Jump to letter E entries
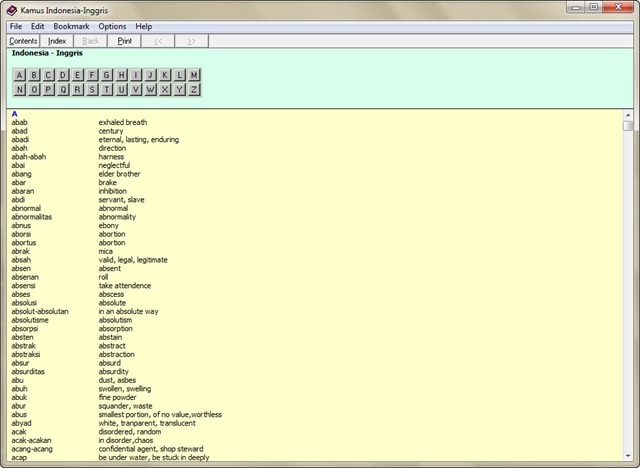 (x=78, y=75)
